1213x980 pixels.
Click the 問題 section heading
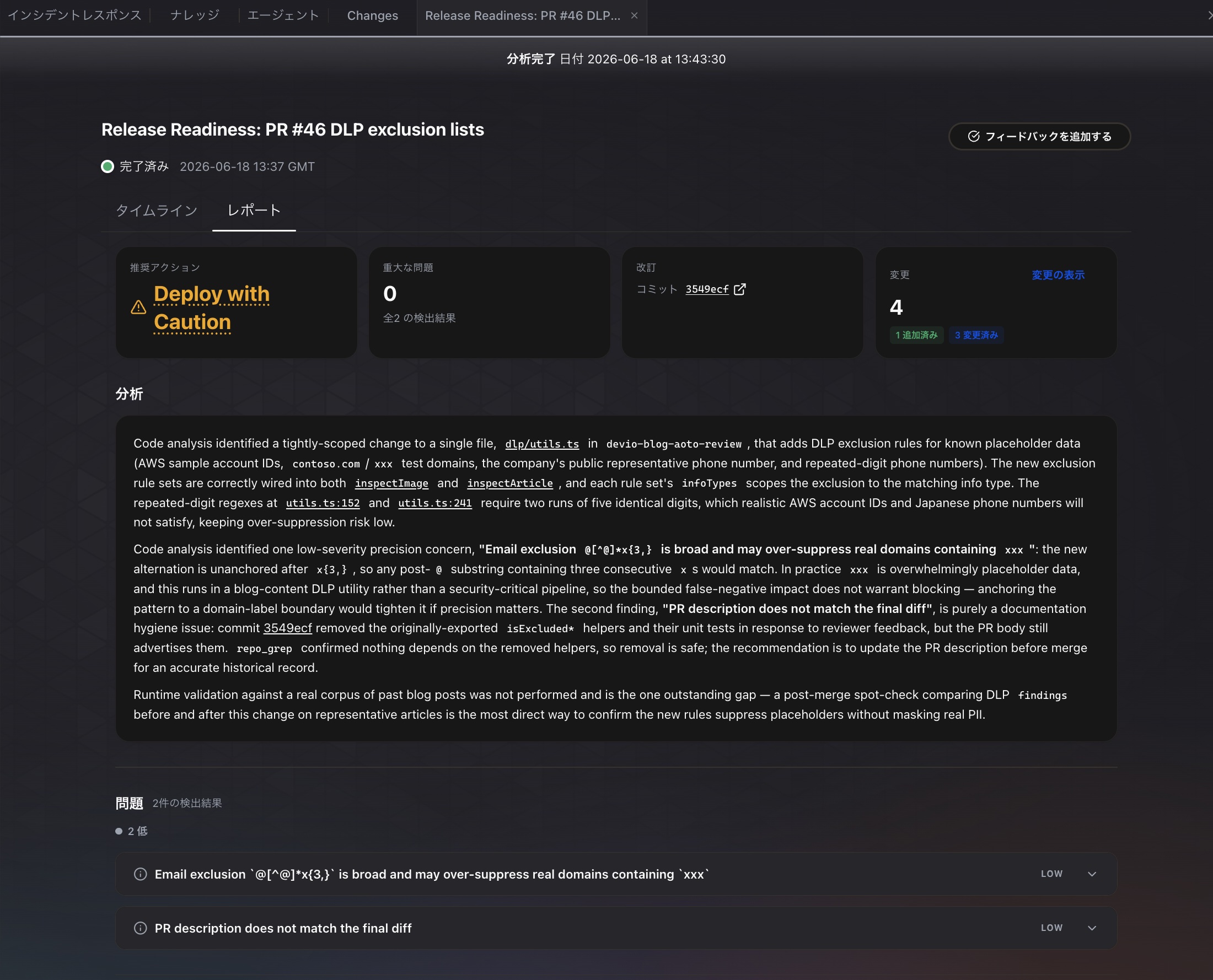(x=130, y=803)
